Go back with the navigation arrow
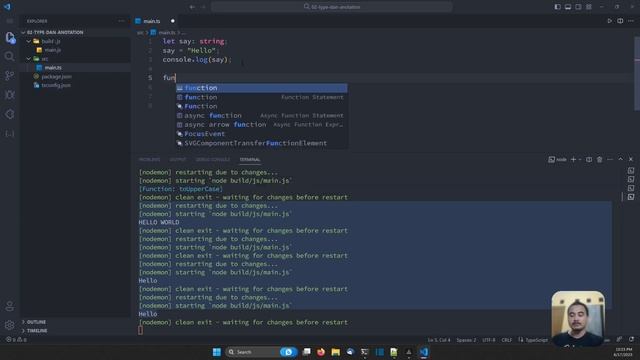The width and height of the screenshot is (640, 360). click(192, 7)
